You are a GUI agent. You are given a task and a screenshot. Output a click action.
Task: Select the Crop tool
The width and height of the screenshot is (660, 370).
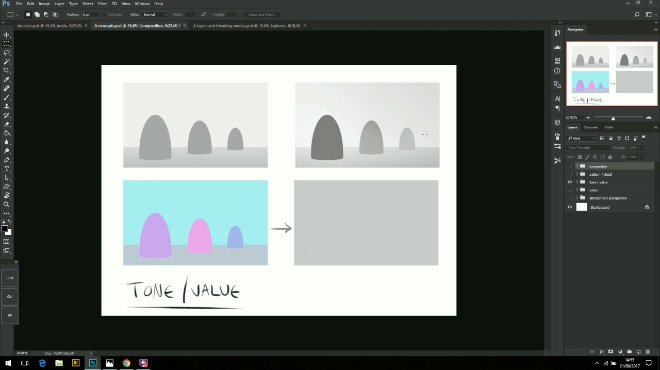pos(7,71)
